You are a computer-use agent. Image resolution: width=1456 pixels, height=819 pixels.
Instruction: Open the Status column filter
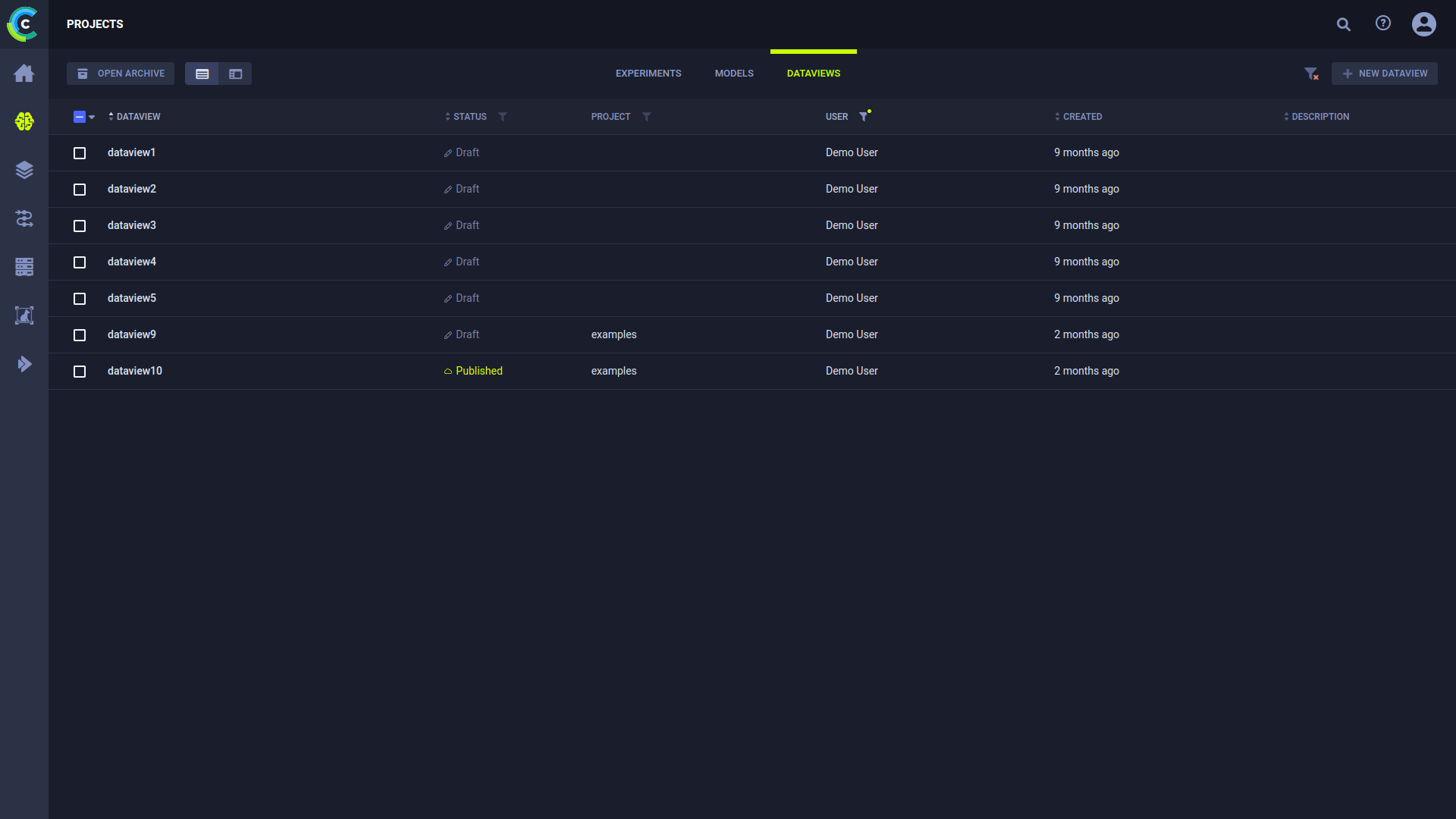(502, 117)
